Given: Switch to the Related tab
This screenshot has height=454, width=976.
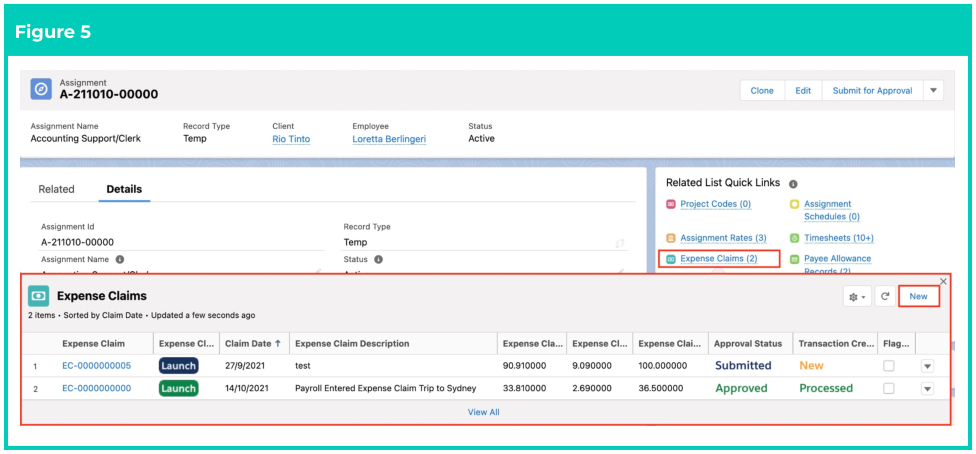Looking at the screenshot, I should pos(56,189).
